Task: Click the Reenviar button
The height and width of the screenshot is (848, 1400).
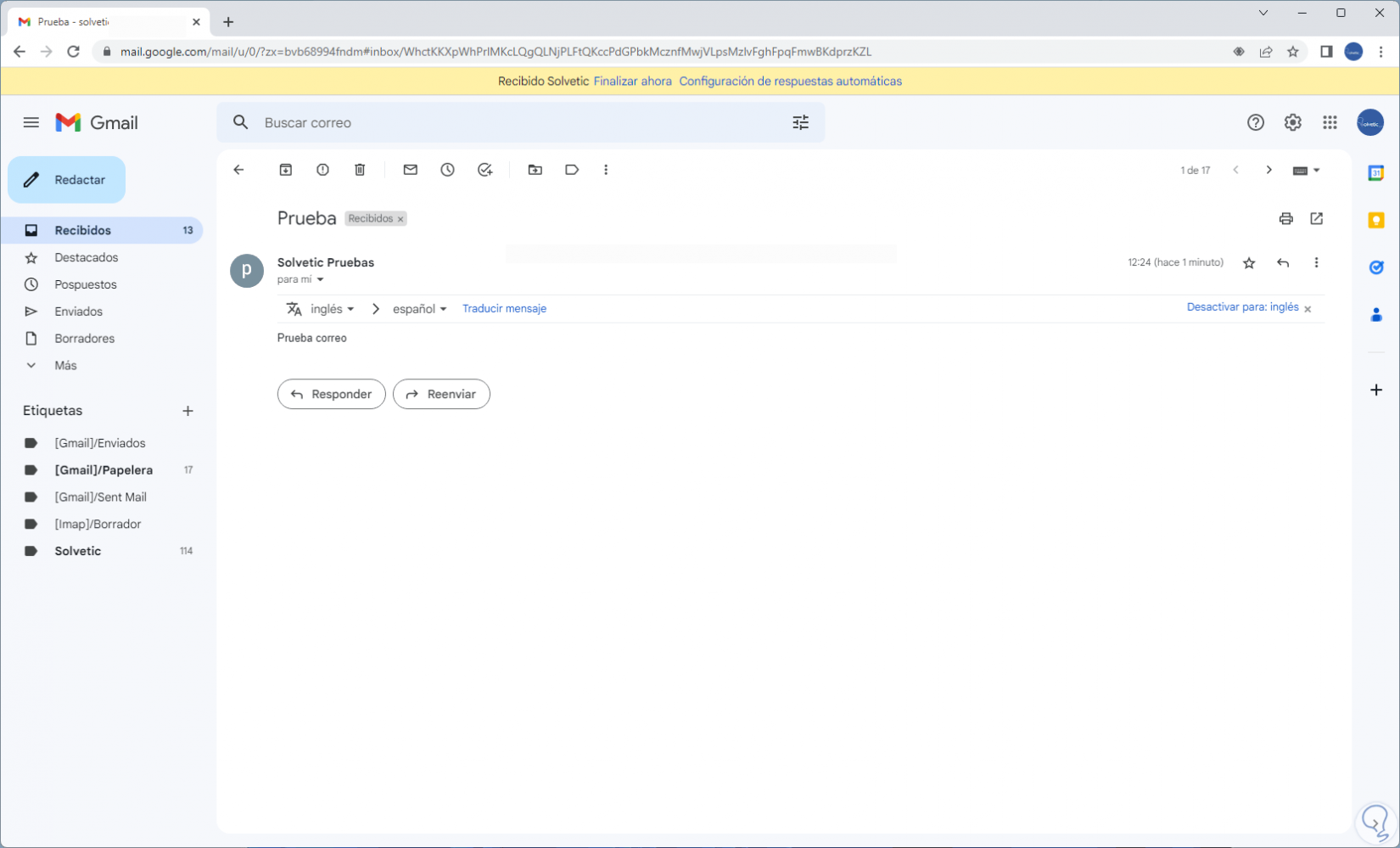Action: click(441, 394)
